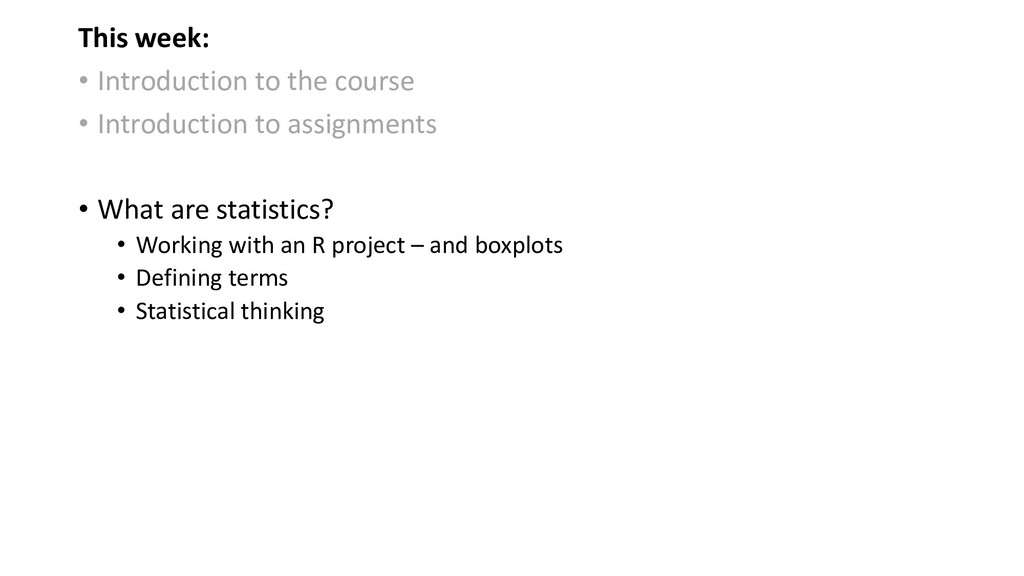Select the "Statistical thinking" sub-bullet text
1024x576 pixels.
tap(230, 312)
